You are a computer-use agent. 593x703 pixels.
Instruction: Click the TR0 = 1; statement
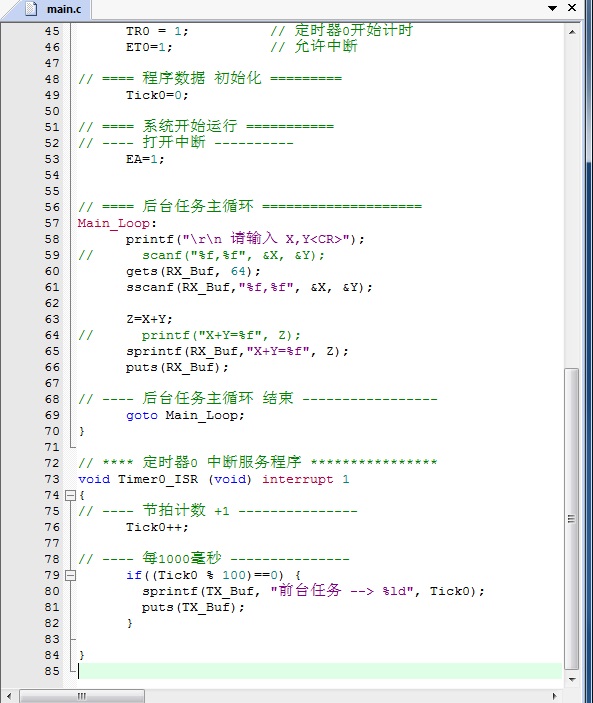[157, 31]
